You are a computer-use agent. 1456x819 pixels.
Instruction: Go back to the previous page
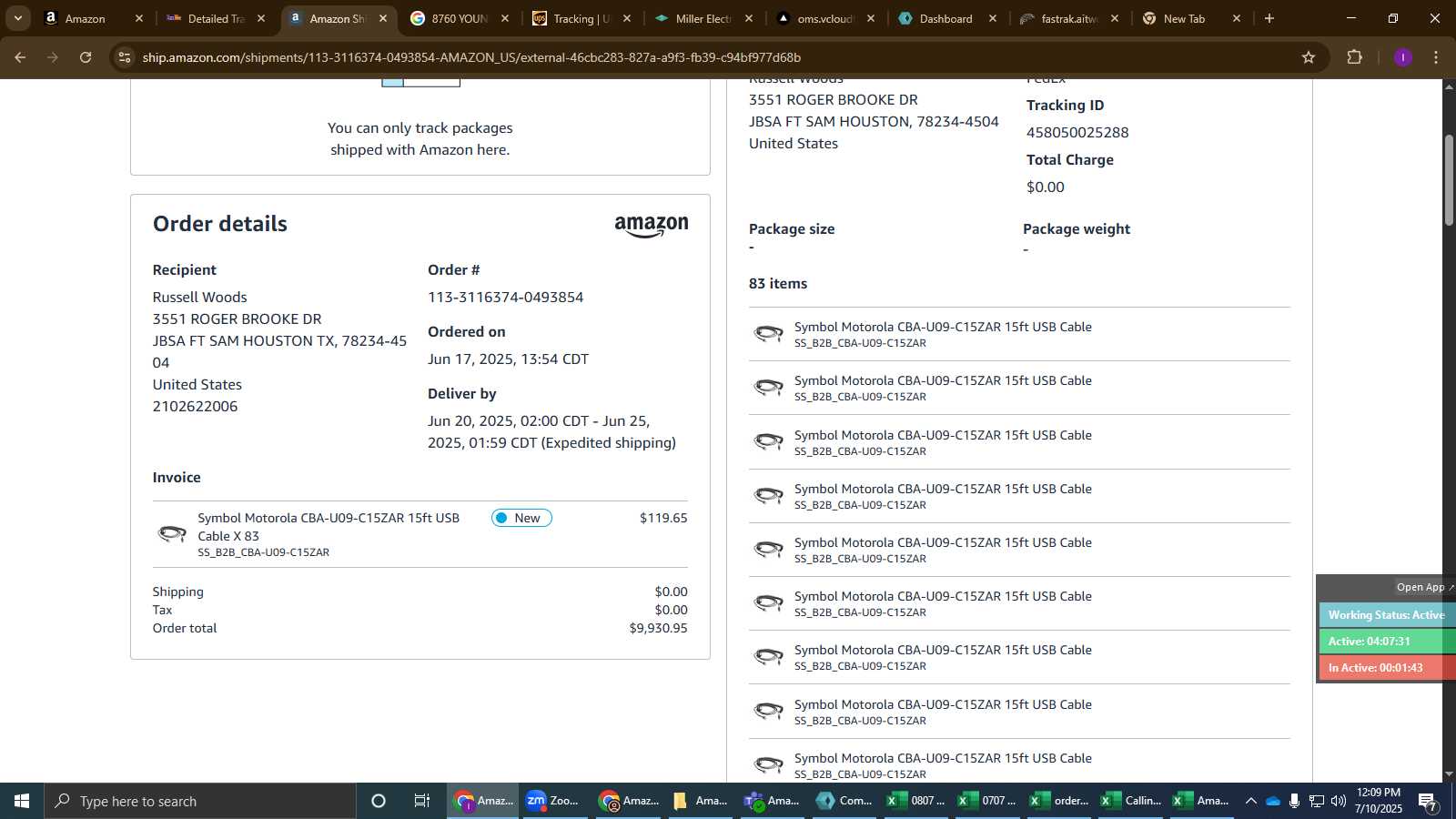tap(20, 57)
